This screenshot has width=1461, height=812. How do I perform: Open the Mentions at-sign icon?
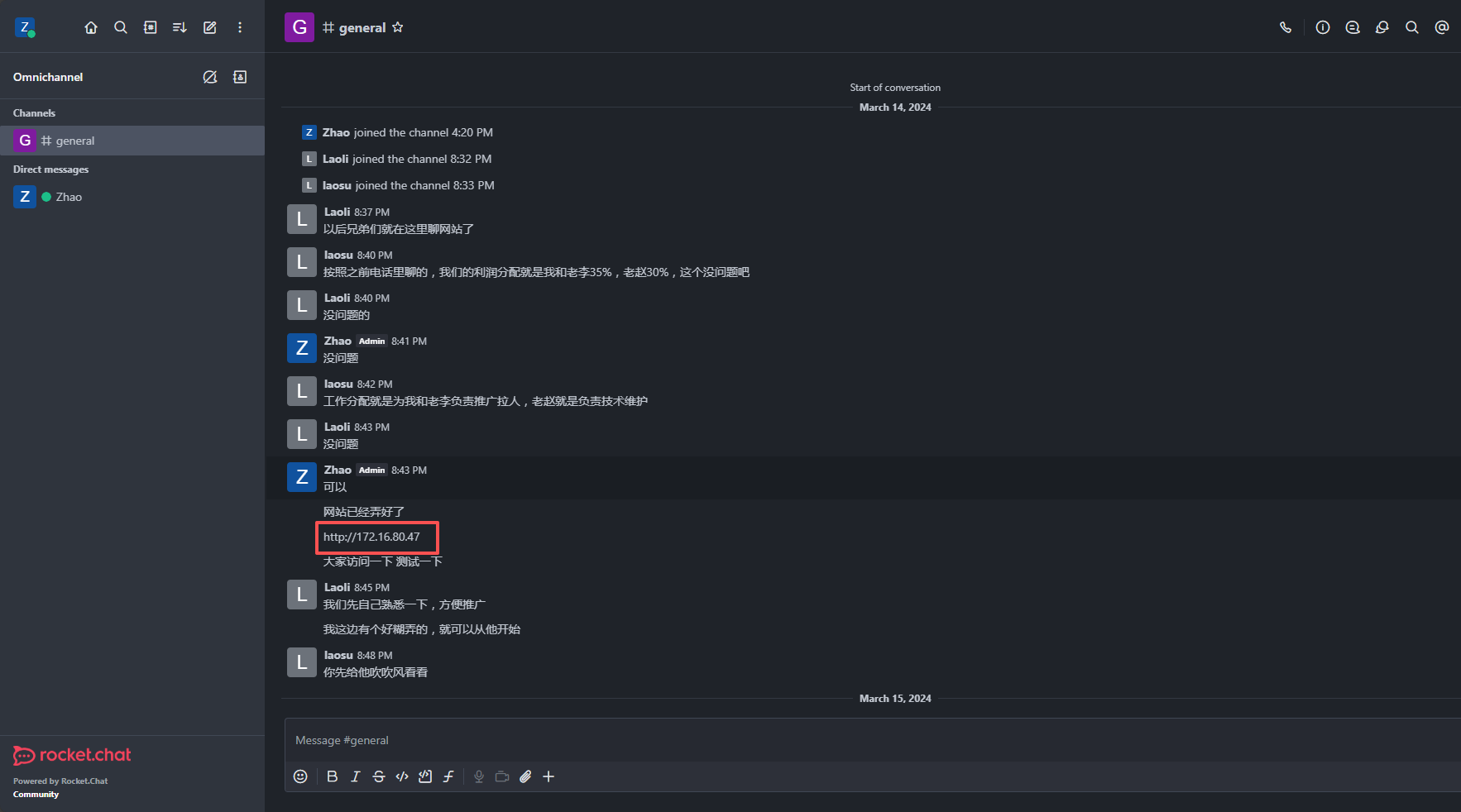1442,27
